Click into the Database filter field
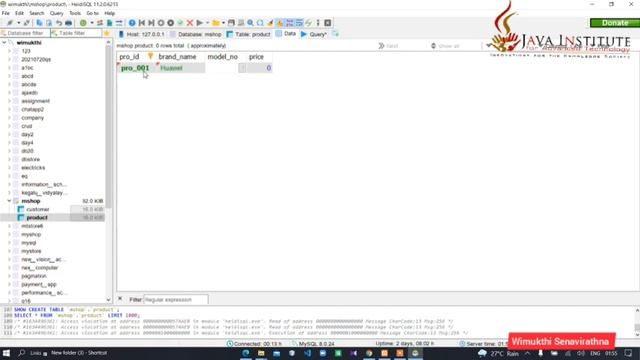This screenshot has width=640, height=360. pyautogui.click(x=25, y=33)
